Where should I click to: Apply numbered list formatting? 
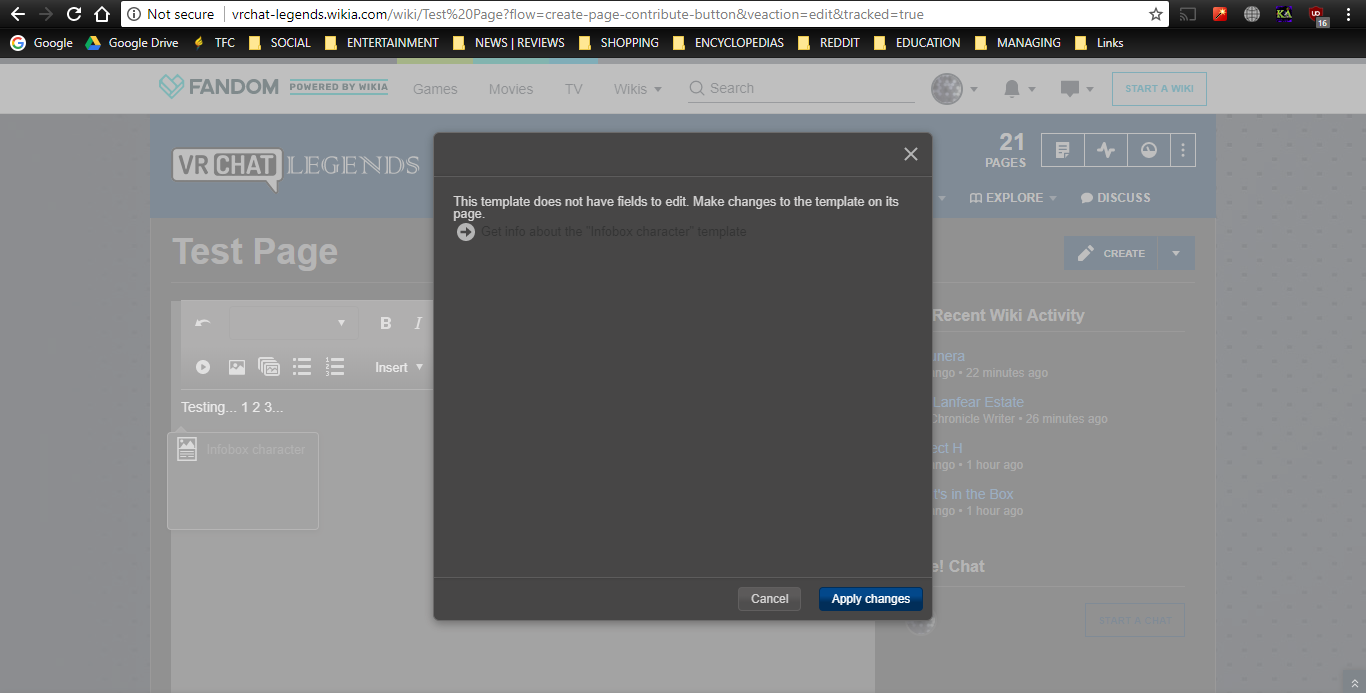[x=335, y=367]
